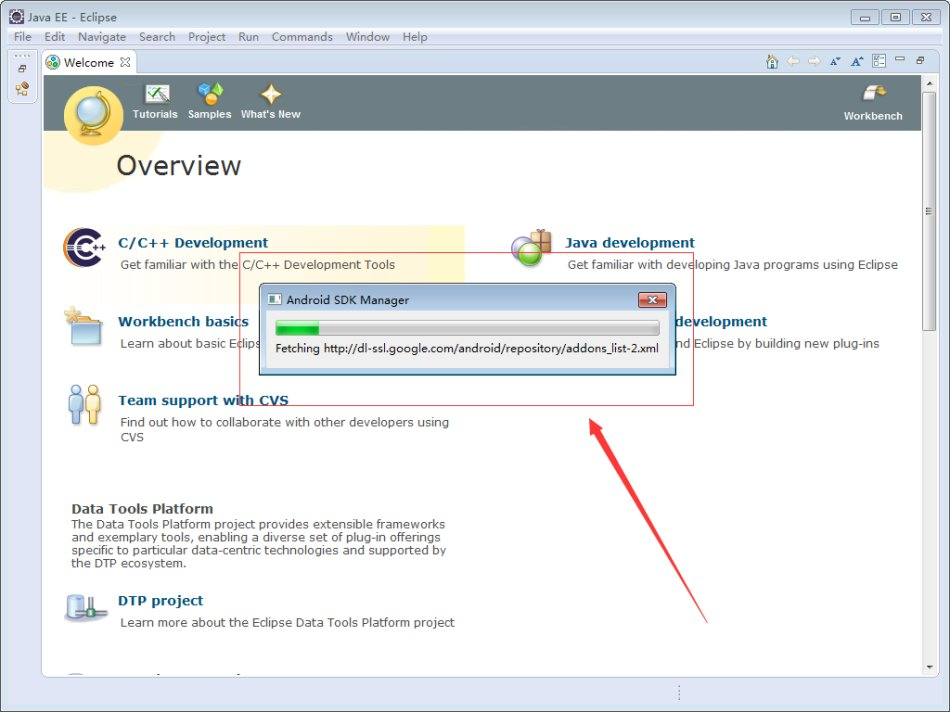
Task: Minimize the Welcome view
Action: 900,59
